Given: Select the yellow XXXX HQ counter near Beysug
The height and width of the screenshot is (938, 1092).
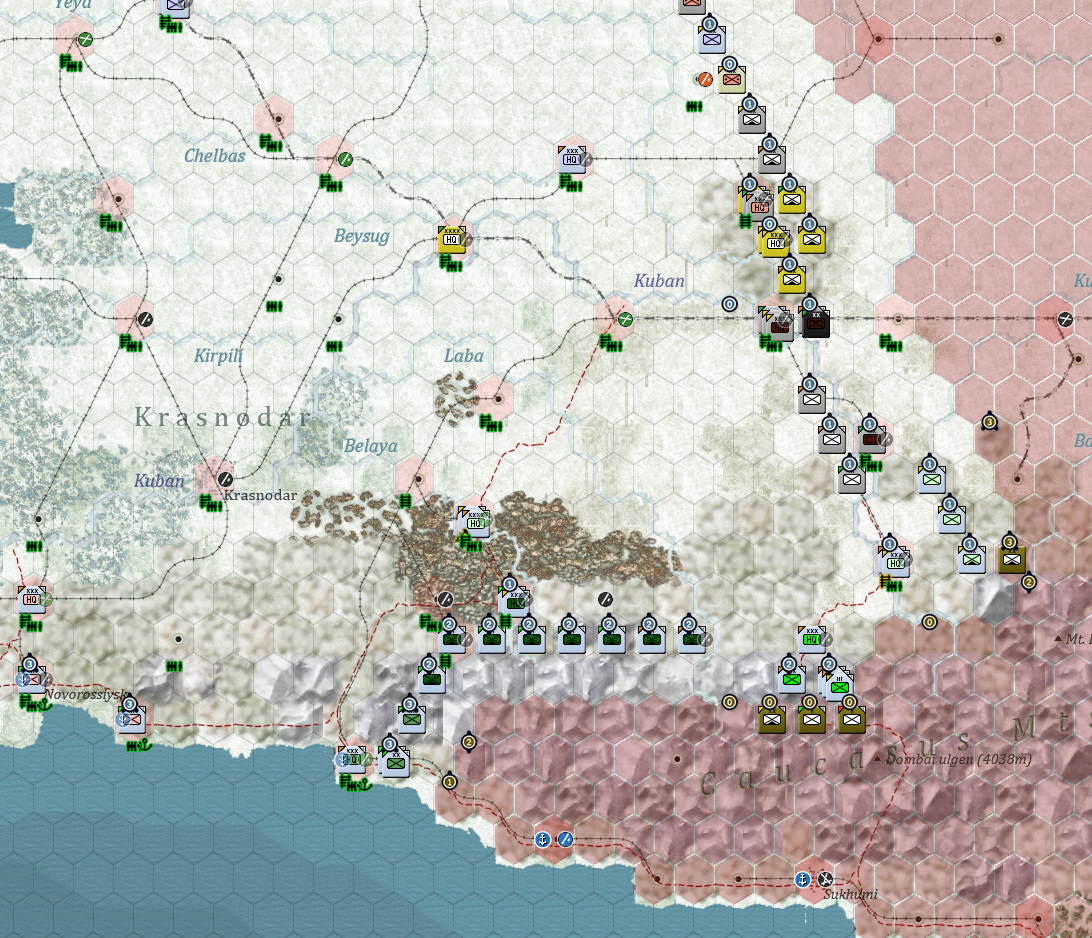Looking at the screenshot, I should (x=451, y=240).
